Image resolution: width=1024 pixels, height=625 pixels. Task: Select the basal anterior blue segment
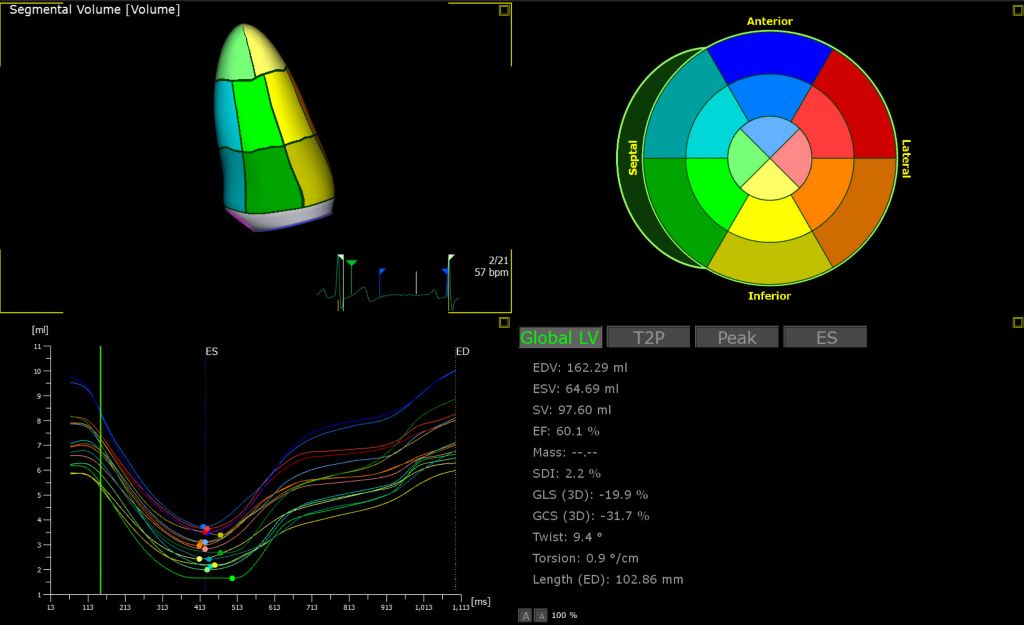(x=769, y=55)
